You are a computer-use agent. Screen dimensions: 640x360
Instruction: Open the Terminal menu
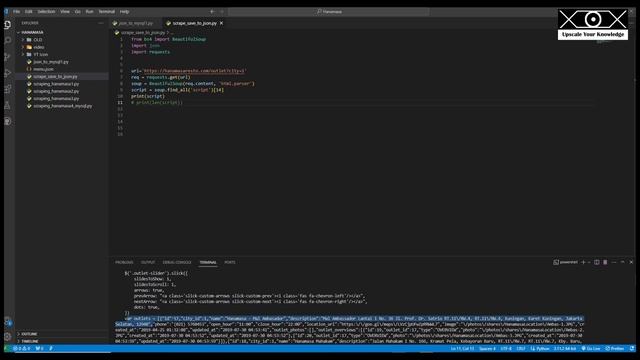107,12
